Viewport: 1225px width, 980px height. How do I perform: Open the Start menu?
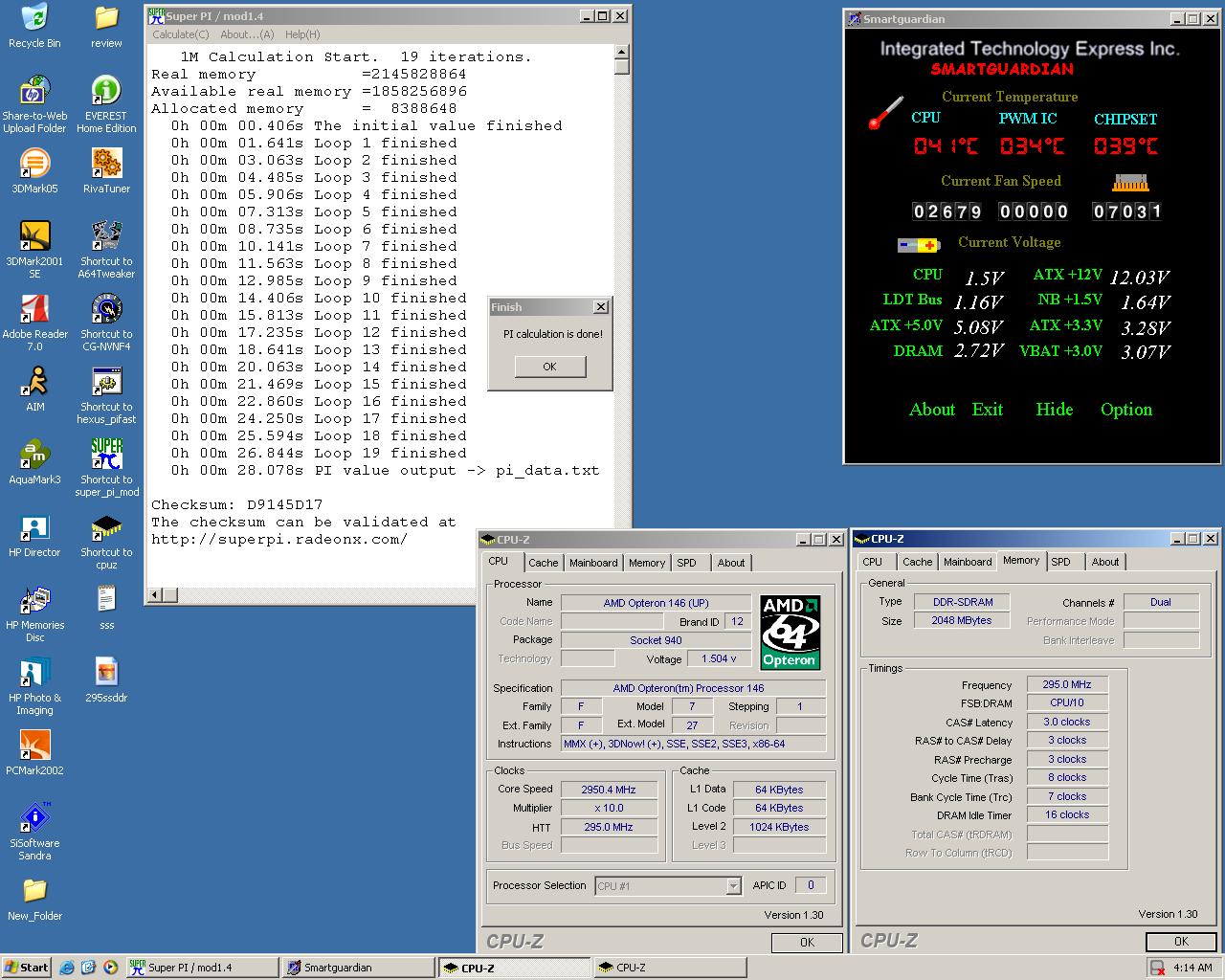tap(27, 968)
